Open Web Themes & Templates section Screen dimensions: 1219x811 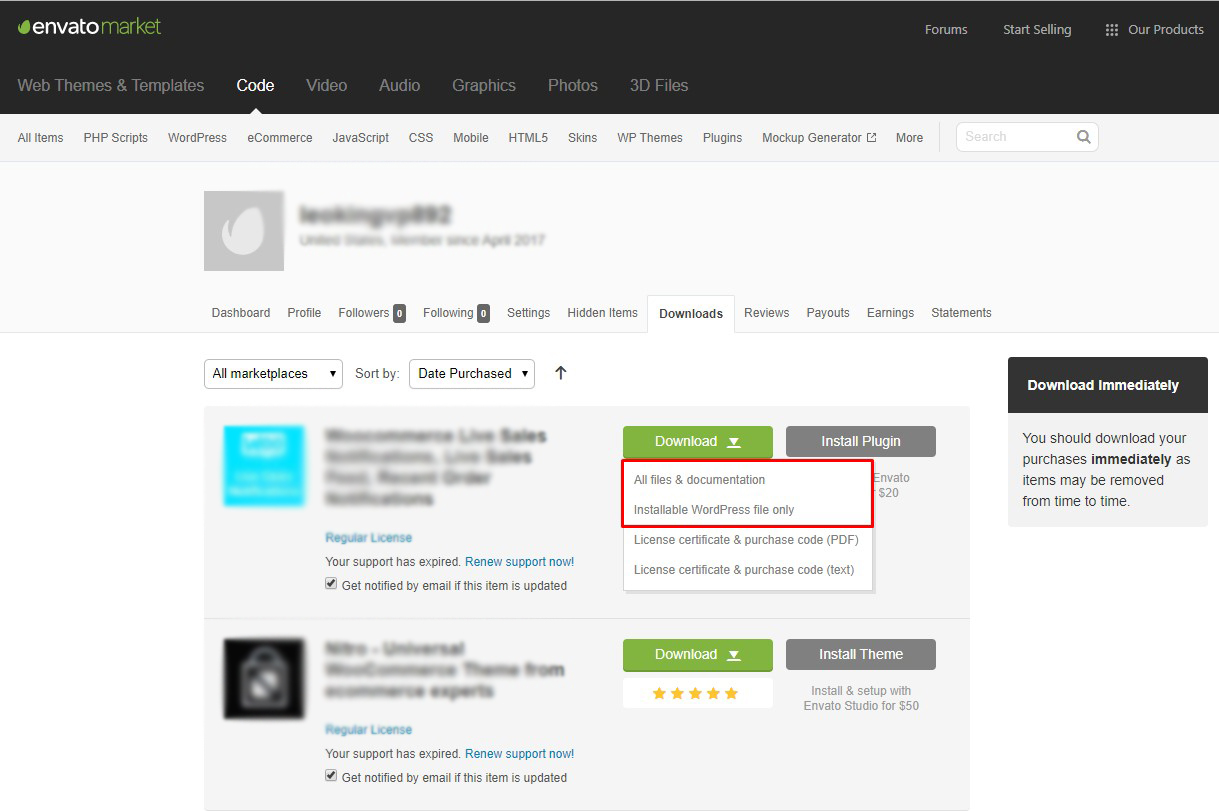[x=111, y=86]
